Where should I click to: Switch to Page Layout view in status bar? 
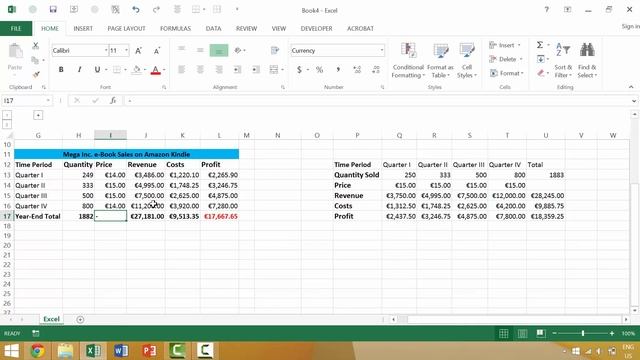click(x=522, y=333)
